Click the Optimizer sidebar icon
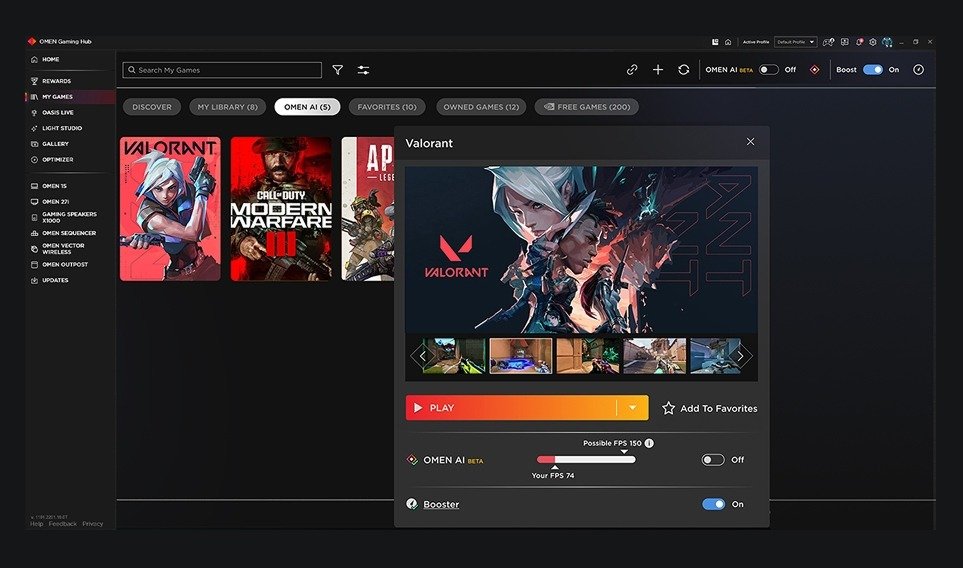Image resolution: width=963 pixels, height=568 pixels. (x=34, y=160)
